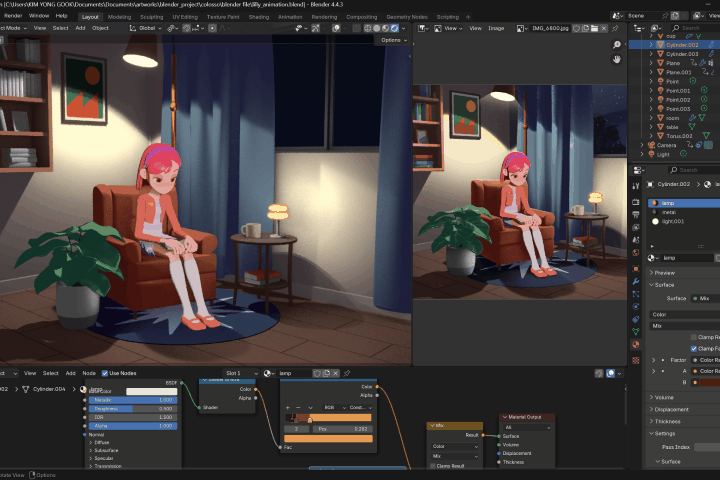Select Point.002 light in outliner
The width and height of the screenshot is (720, 480).
point(678,100)
